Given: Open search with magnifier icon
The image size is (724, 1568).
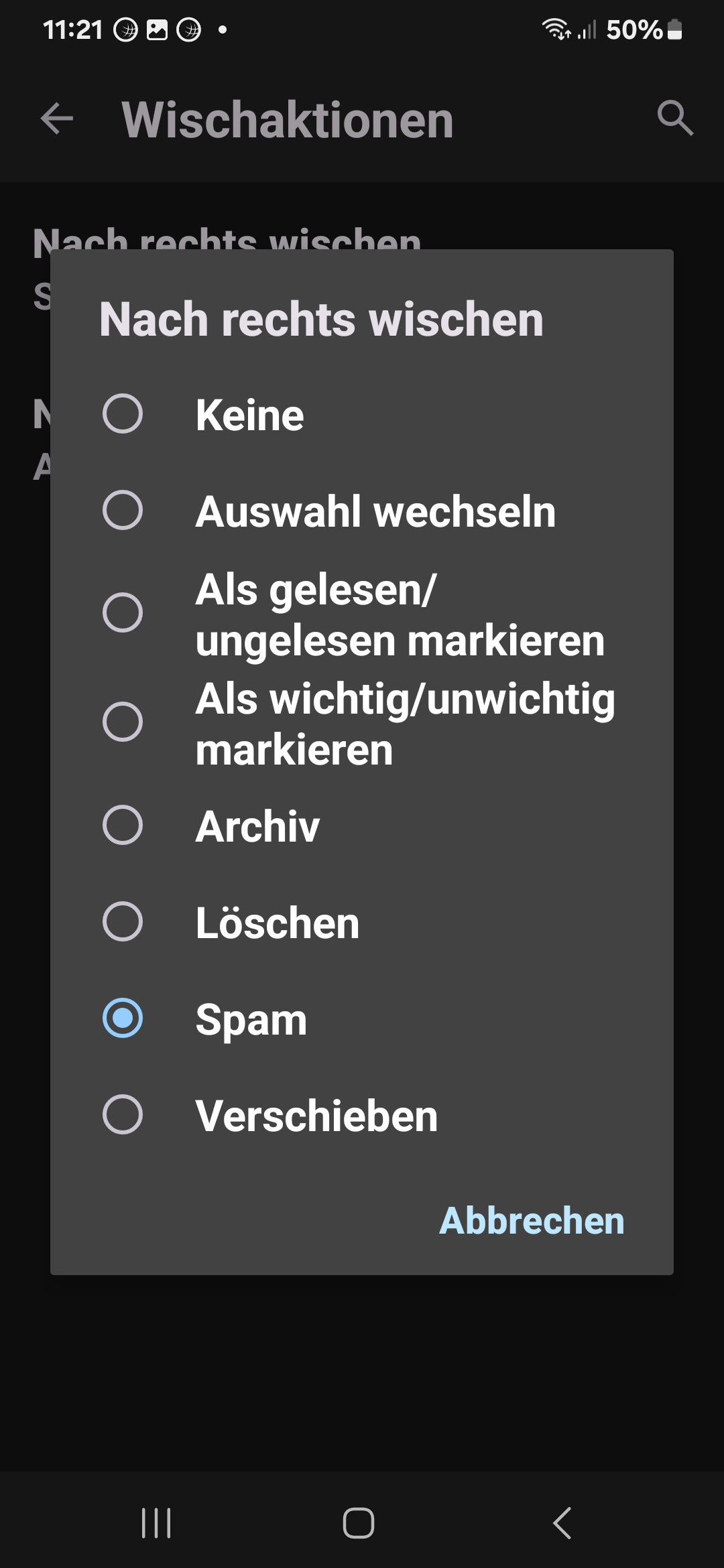Looking at the screenshot, I should pos(674,119).
